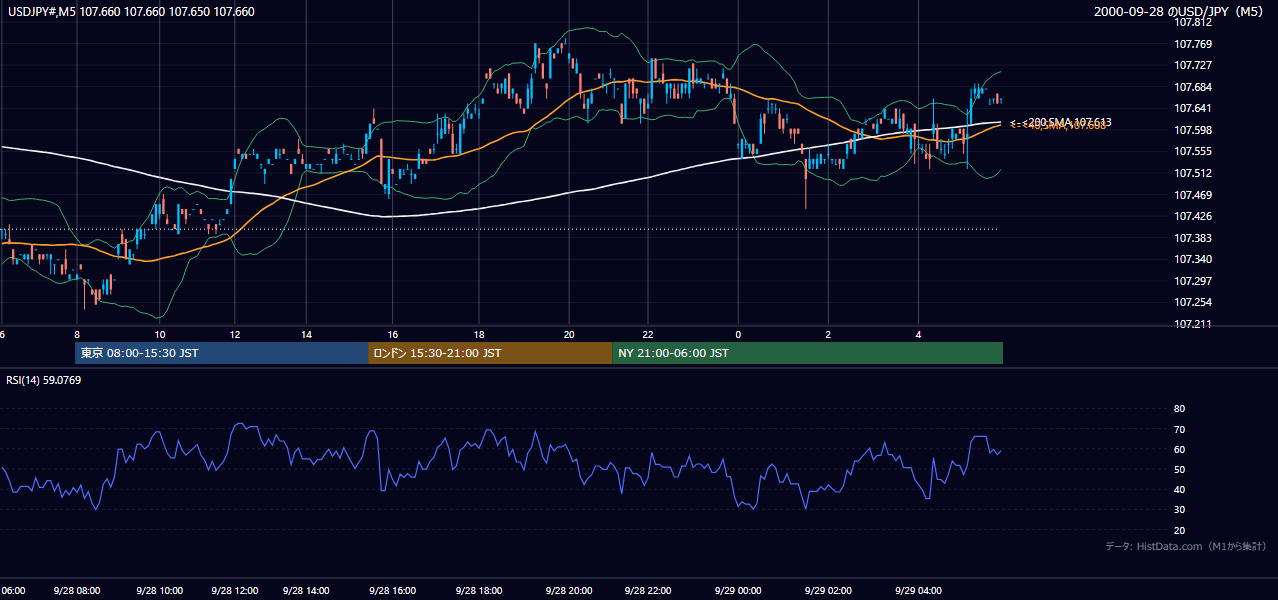Click the bottom time label 9/28 22:00
This screenshot has height=600, width=1278.
pyautogui.click(x=648, y=591)
